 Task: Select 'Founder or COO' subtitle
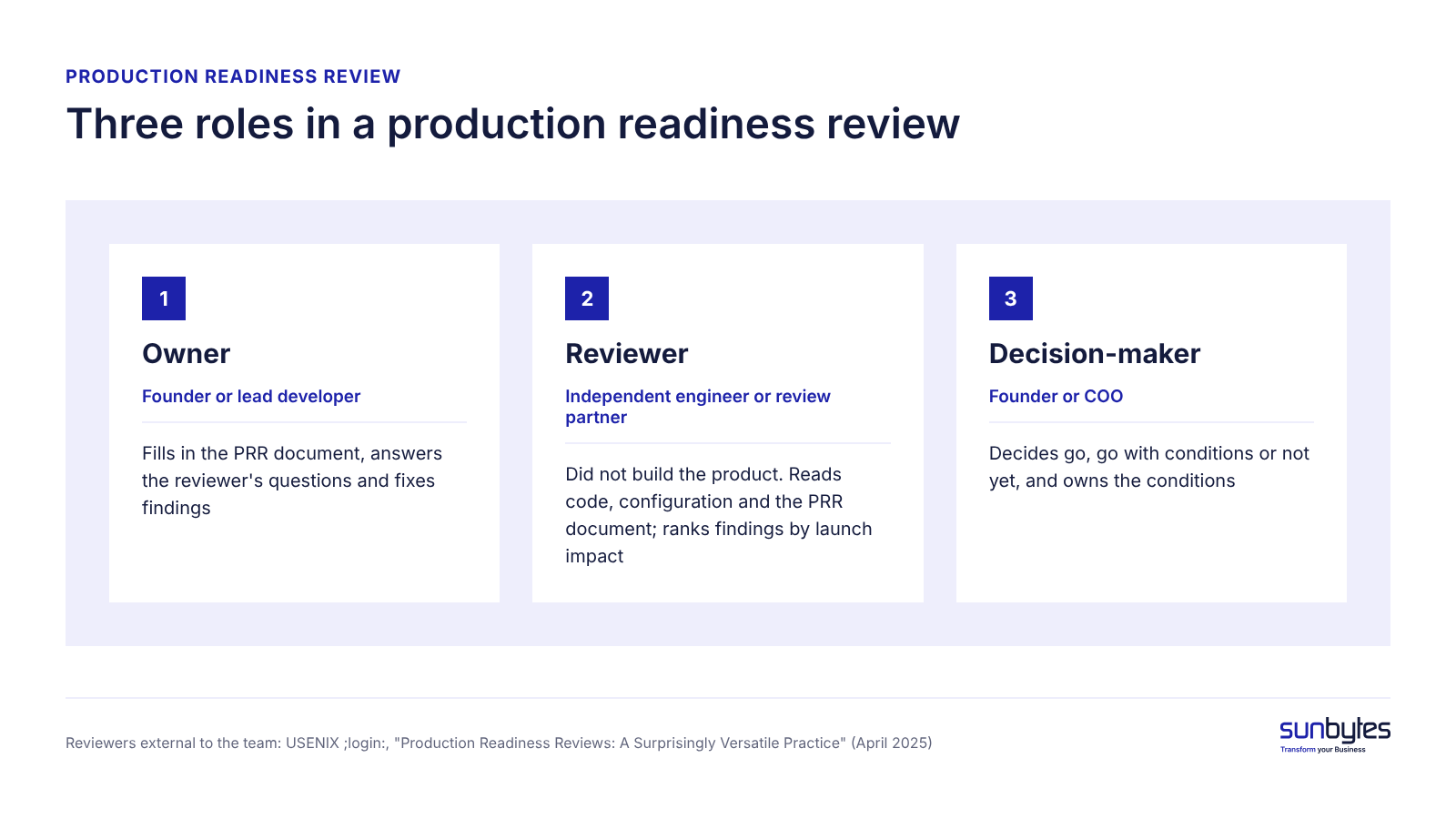[x=1056, y=396]
